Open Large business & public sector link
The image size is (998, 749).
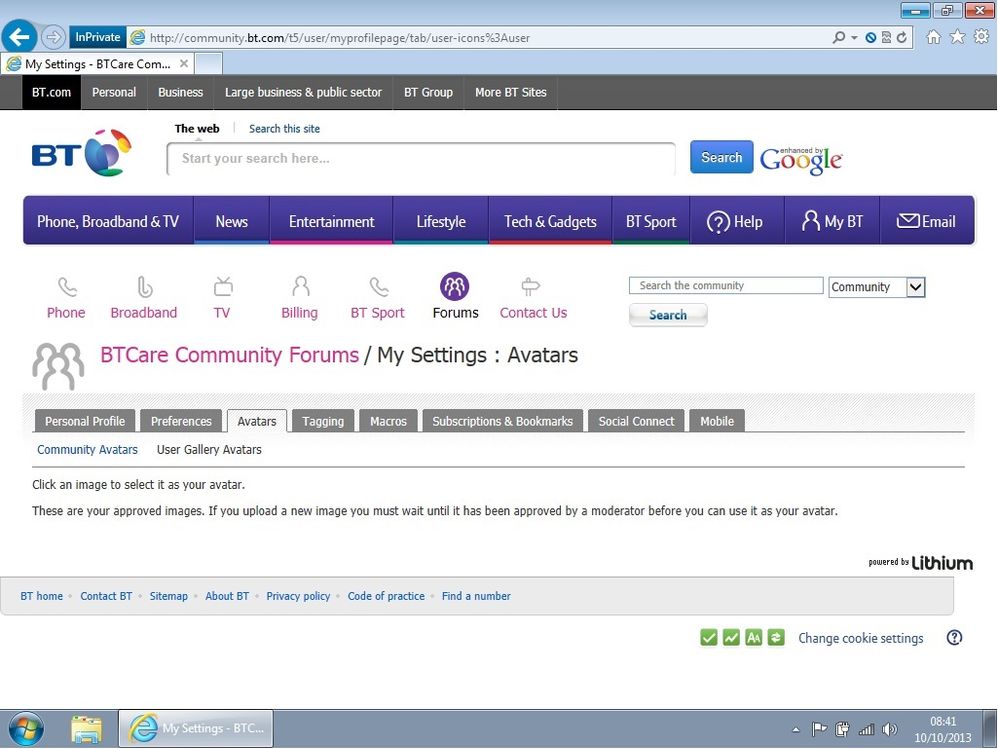tap(303, 92)
